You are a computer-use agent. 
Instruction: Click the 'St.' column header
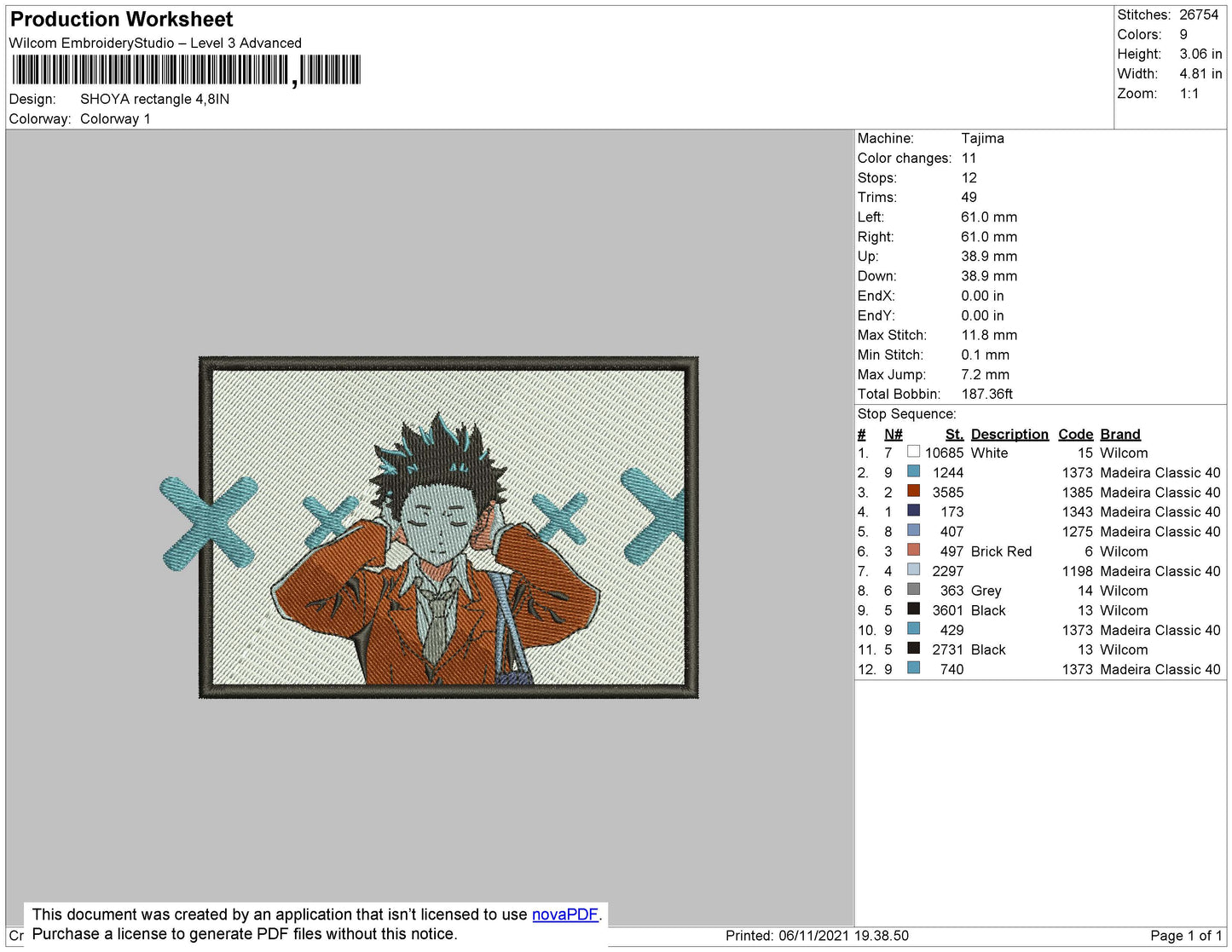coord(954,434)
